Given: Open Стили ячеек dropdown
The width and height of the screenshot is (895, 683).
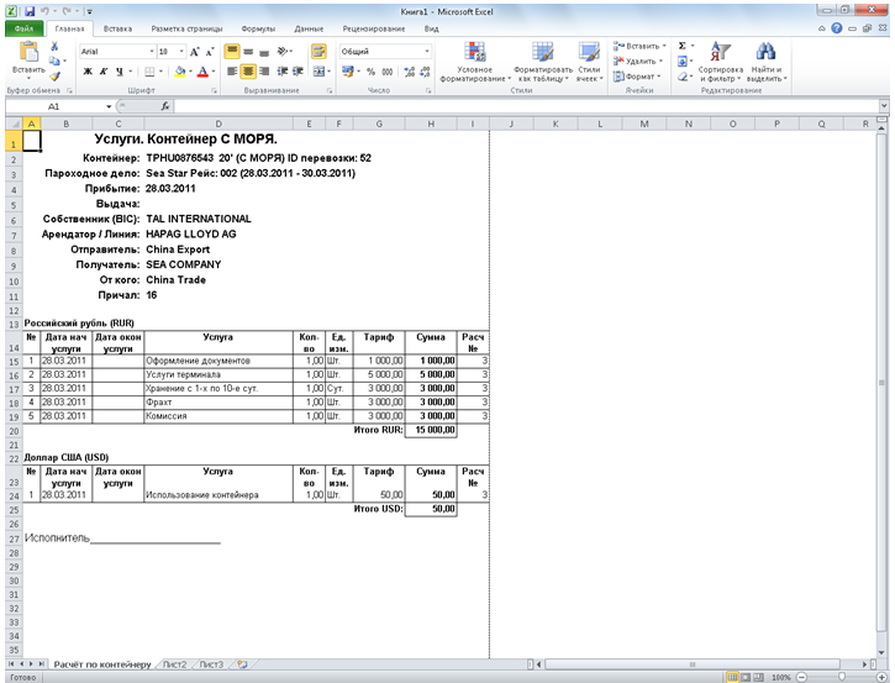Looking at the screenshot, I should click(x=588, y=63).
